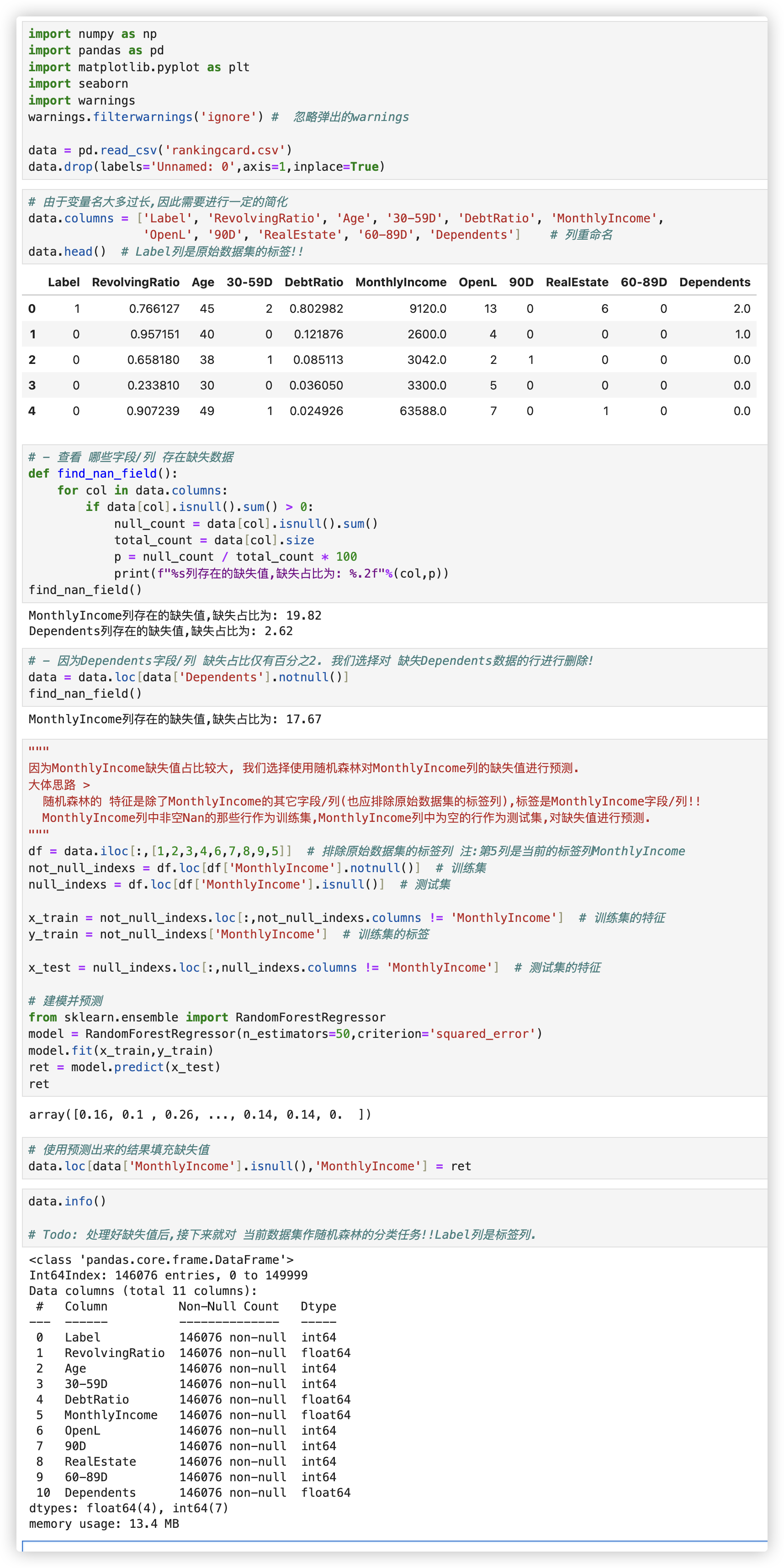
Task: Click the Dependents column header in table
Action: pos(714,283)
